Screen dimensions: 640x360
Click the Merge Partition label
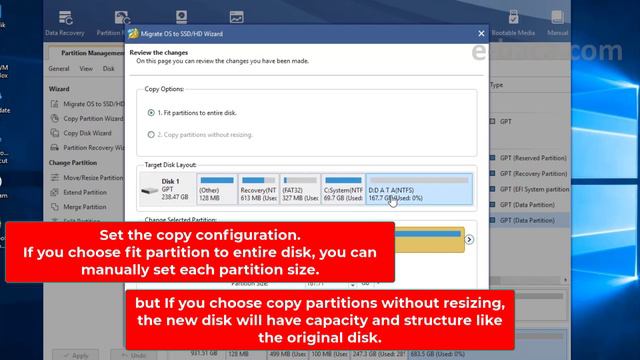[x=84, y=207]
